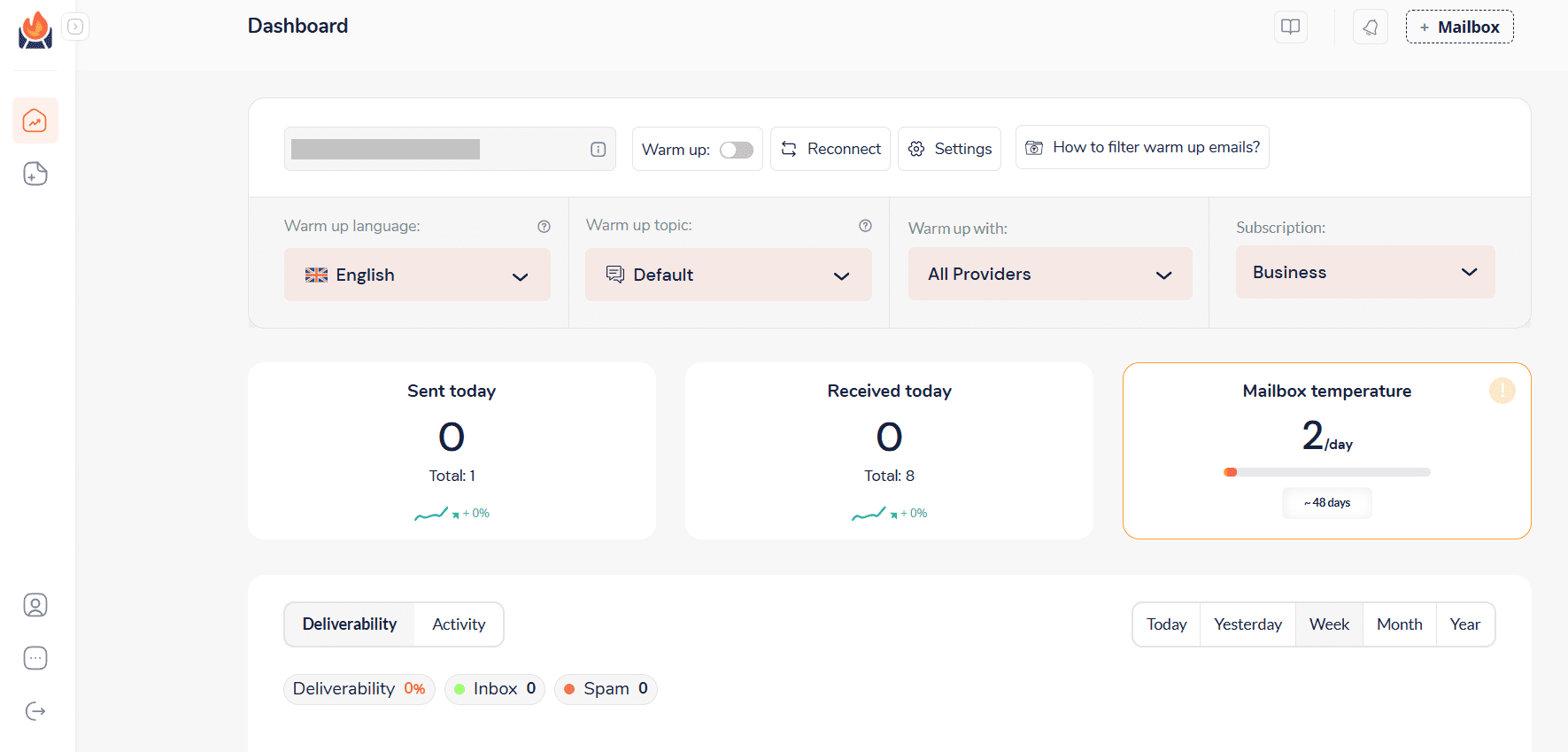This screenshot has height=752, width=1568.
Task: Open the add document icon in sidebar
Action: click(x=35, y=174)
